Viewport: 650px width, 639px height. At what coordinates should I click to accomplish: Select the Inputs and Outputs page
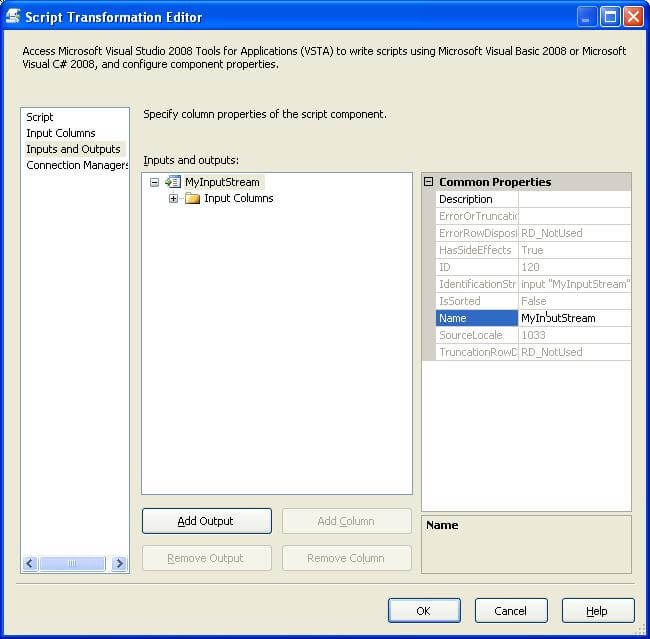coord(73,149)
